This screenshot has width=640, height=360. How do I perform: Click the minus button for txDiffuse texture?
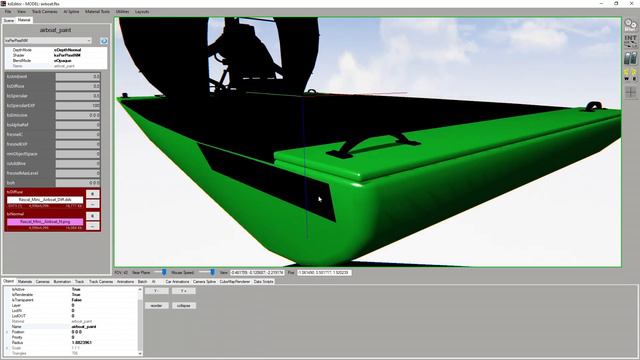coord(93,204)
